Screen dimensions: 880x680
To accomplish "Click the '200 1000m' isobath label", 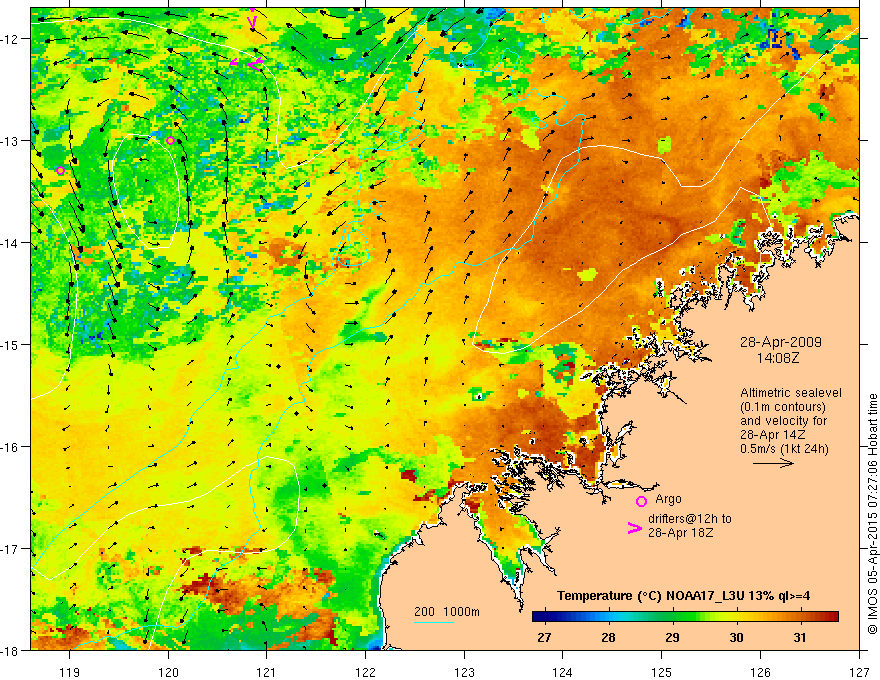I will (447, 612).
